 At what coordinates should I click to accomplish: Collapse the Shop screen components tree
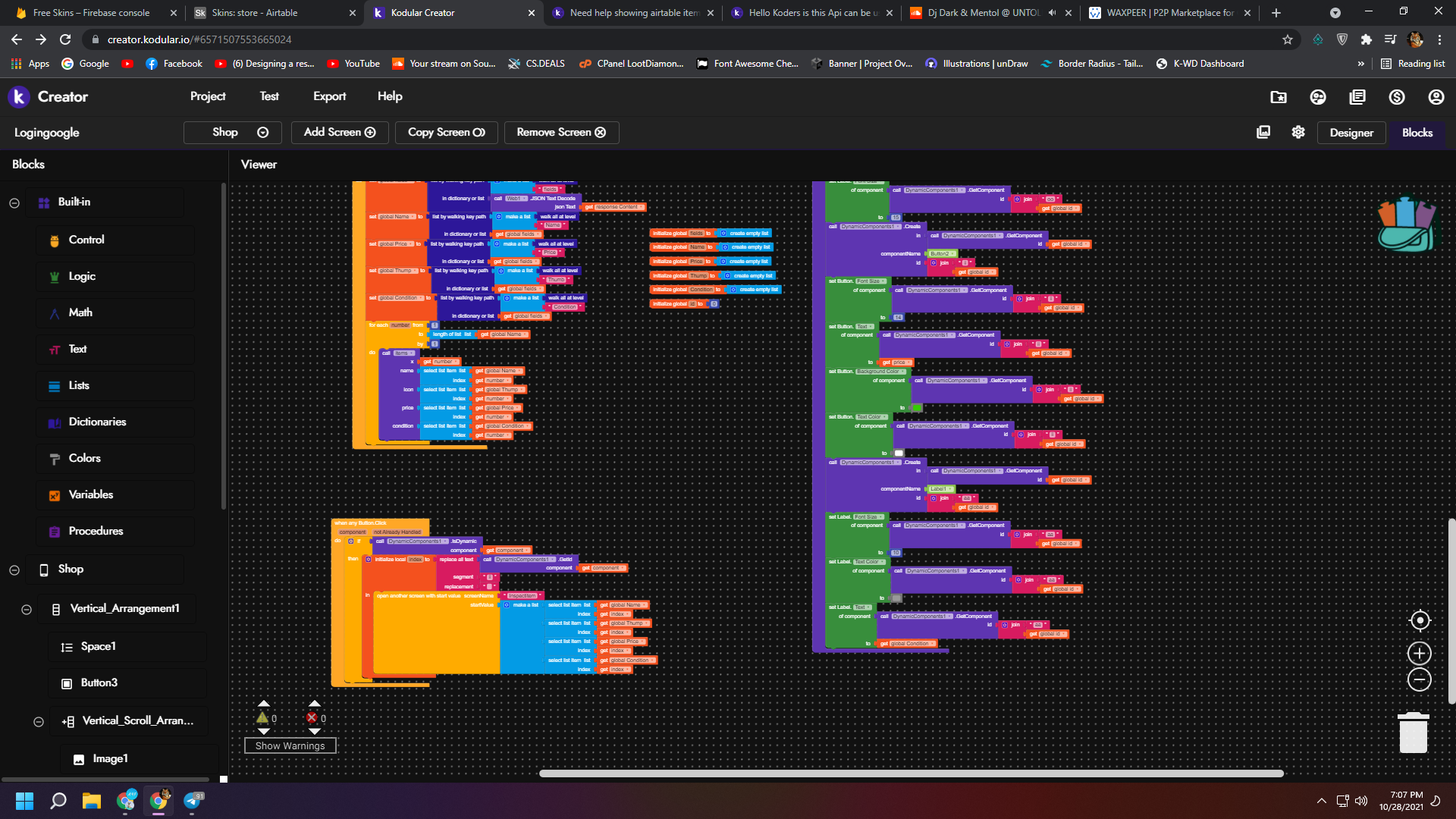pos(14,570)
